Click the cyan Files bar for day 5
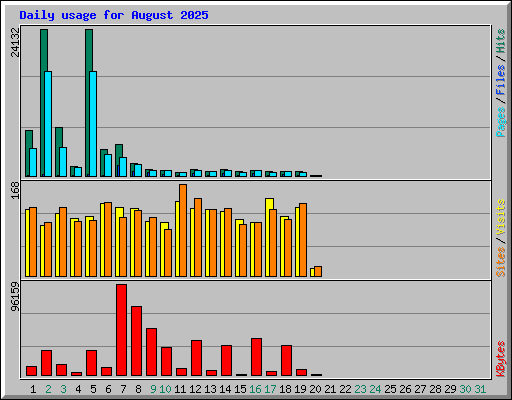The width and height of the screenshot is (512, 400). (93, 124)
